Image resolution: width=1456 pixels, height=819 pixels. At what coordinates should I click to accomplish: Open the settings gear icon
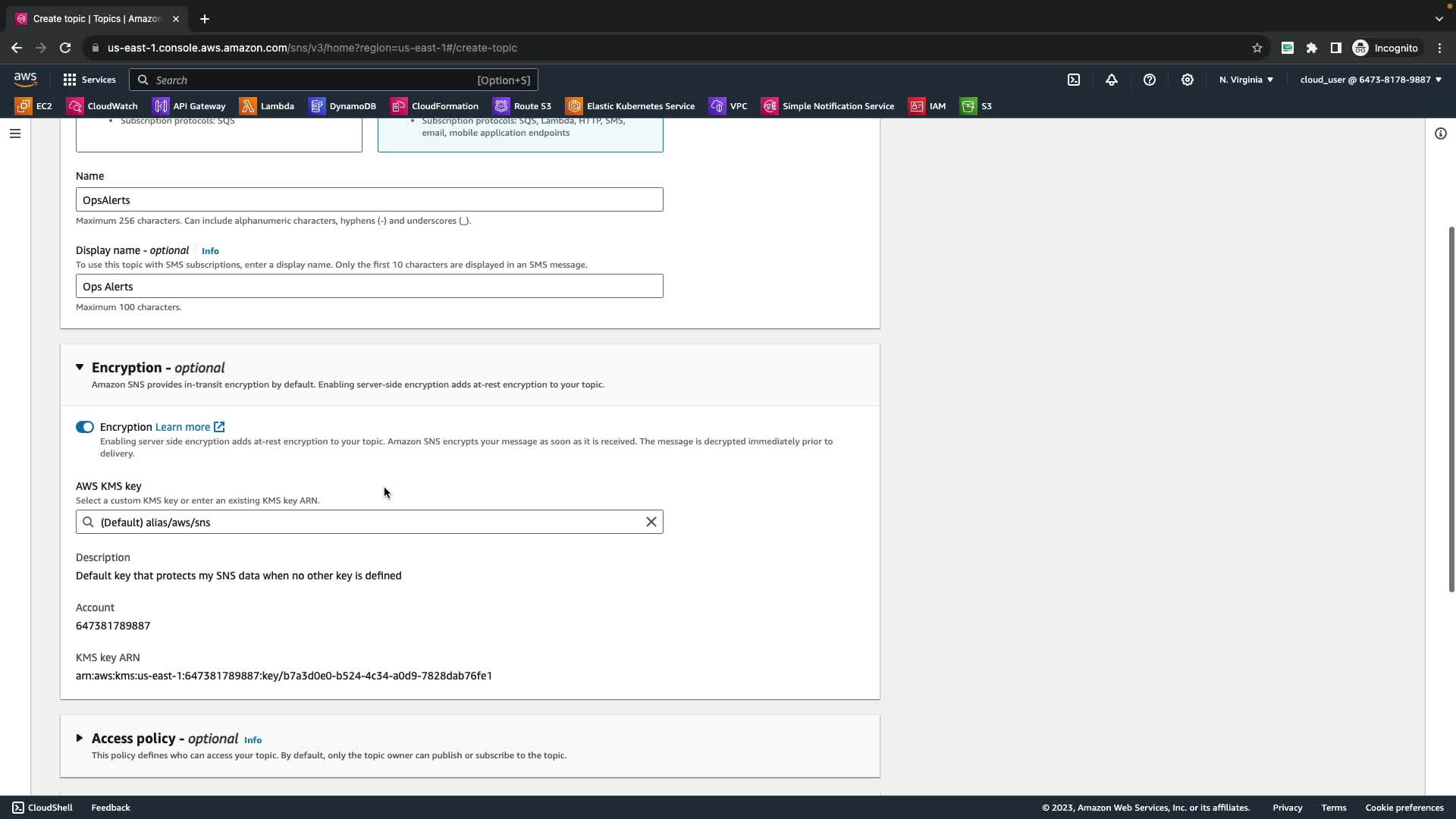1188,80
